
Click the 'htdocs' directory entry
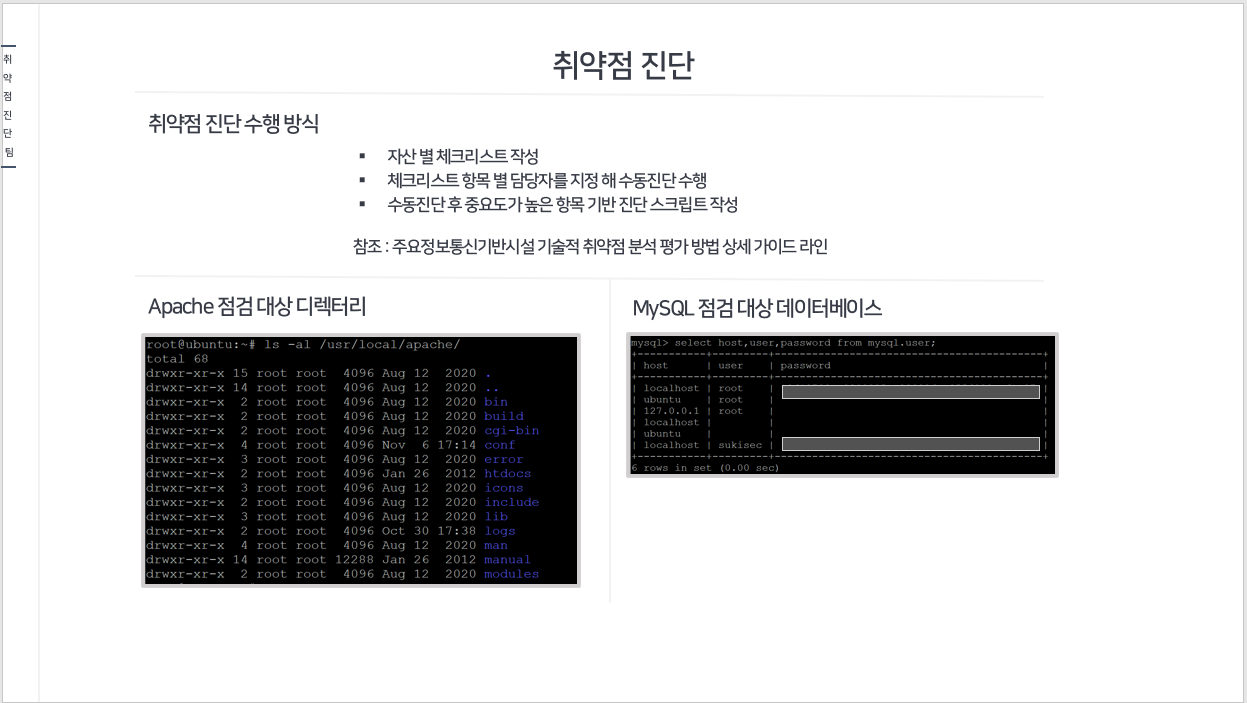pyautogui.click(x=508, y=474)
